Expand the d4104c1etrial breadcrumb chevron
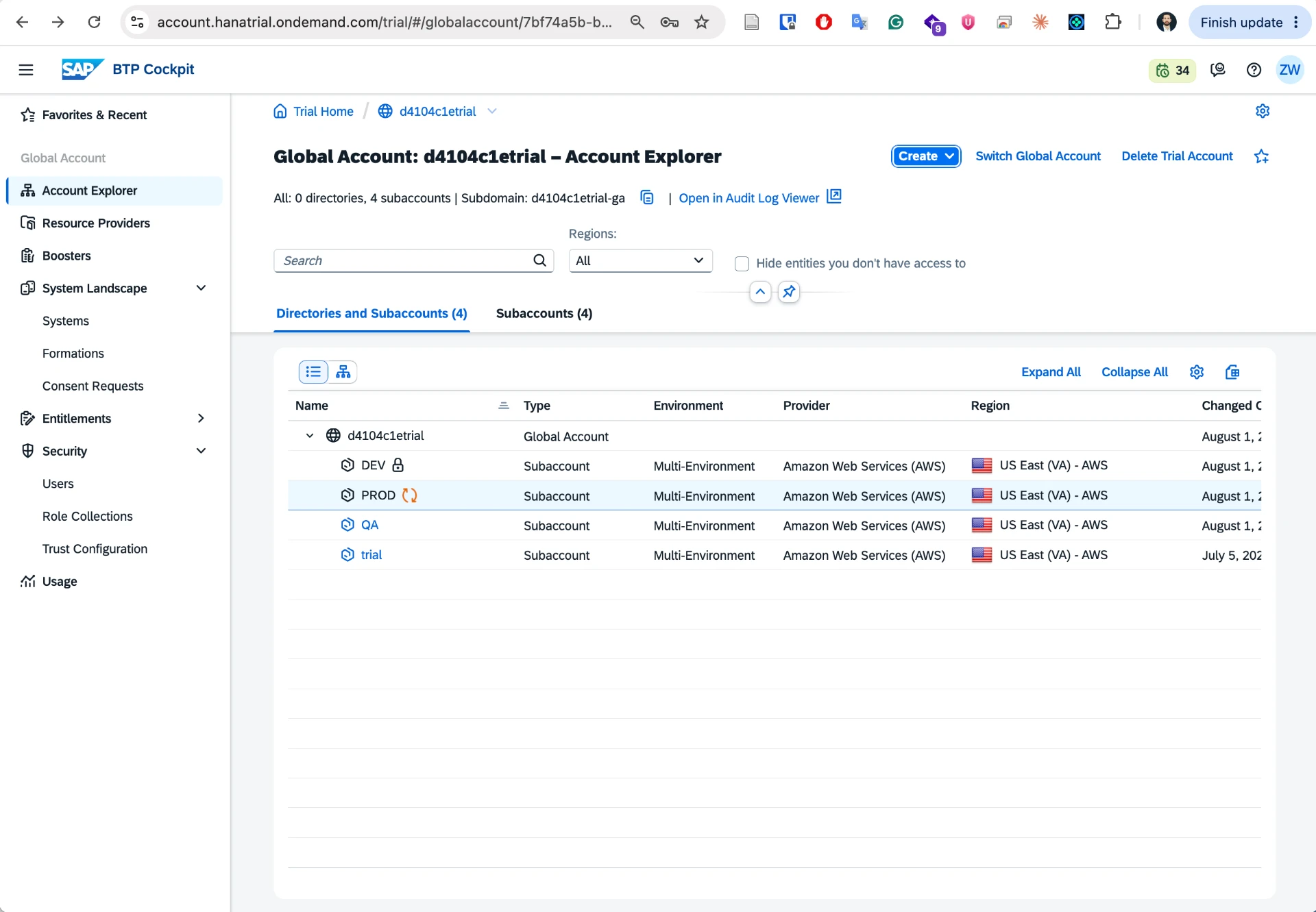 (491, 111)
